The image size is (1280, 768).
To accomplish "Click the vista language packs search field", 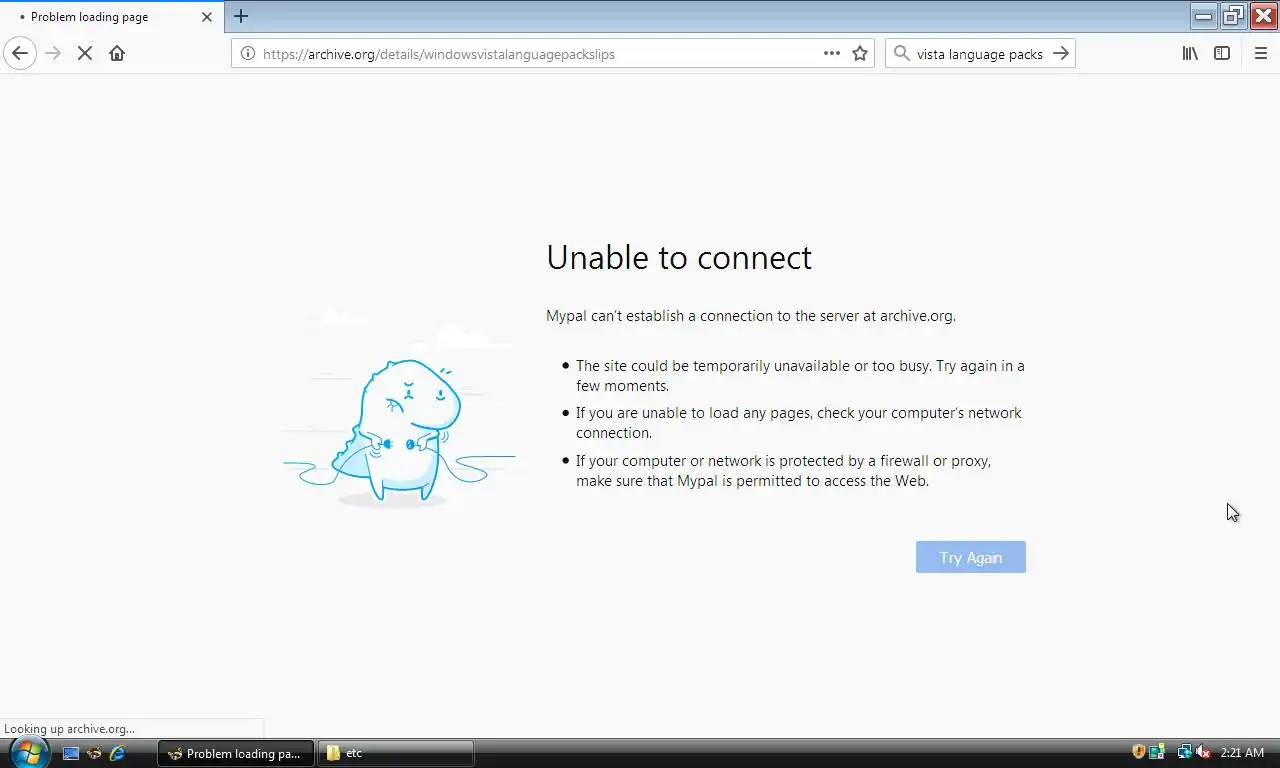I will (980, 54).
